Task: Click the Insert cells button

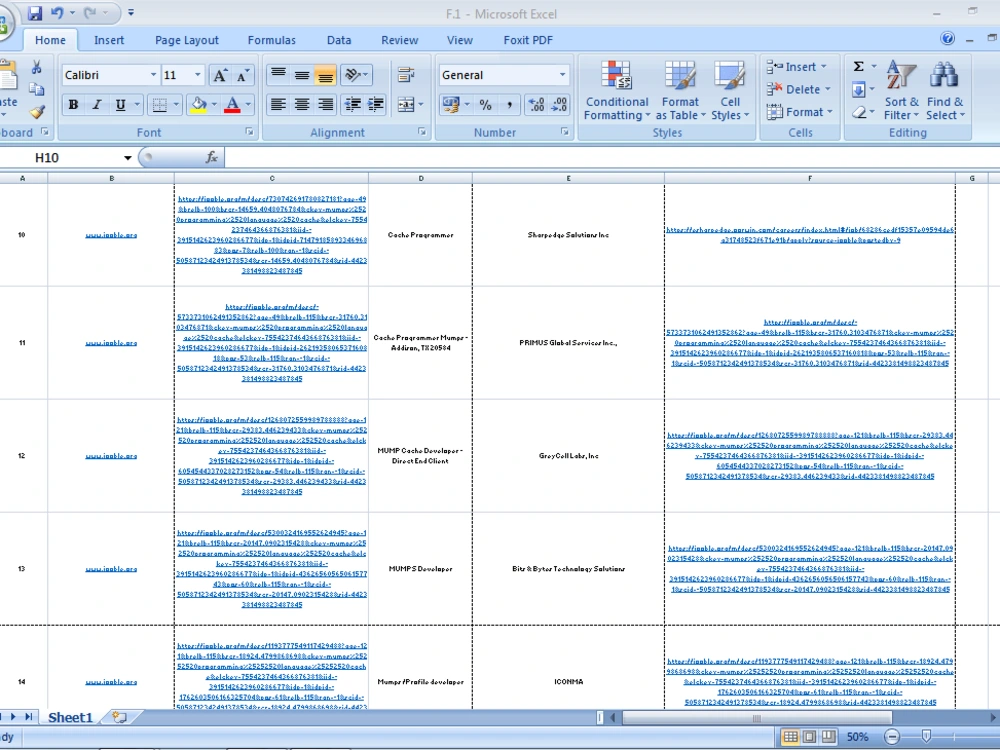Action: pyautogui.click(x=797, y=67)
